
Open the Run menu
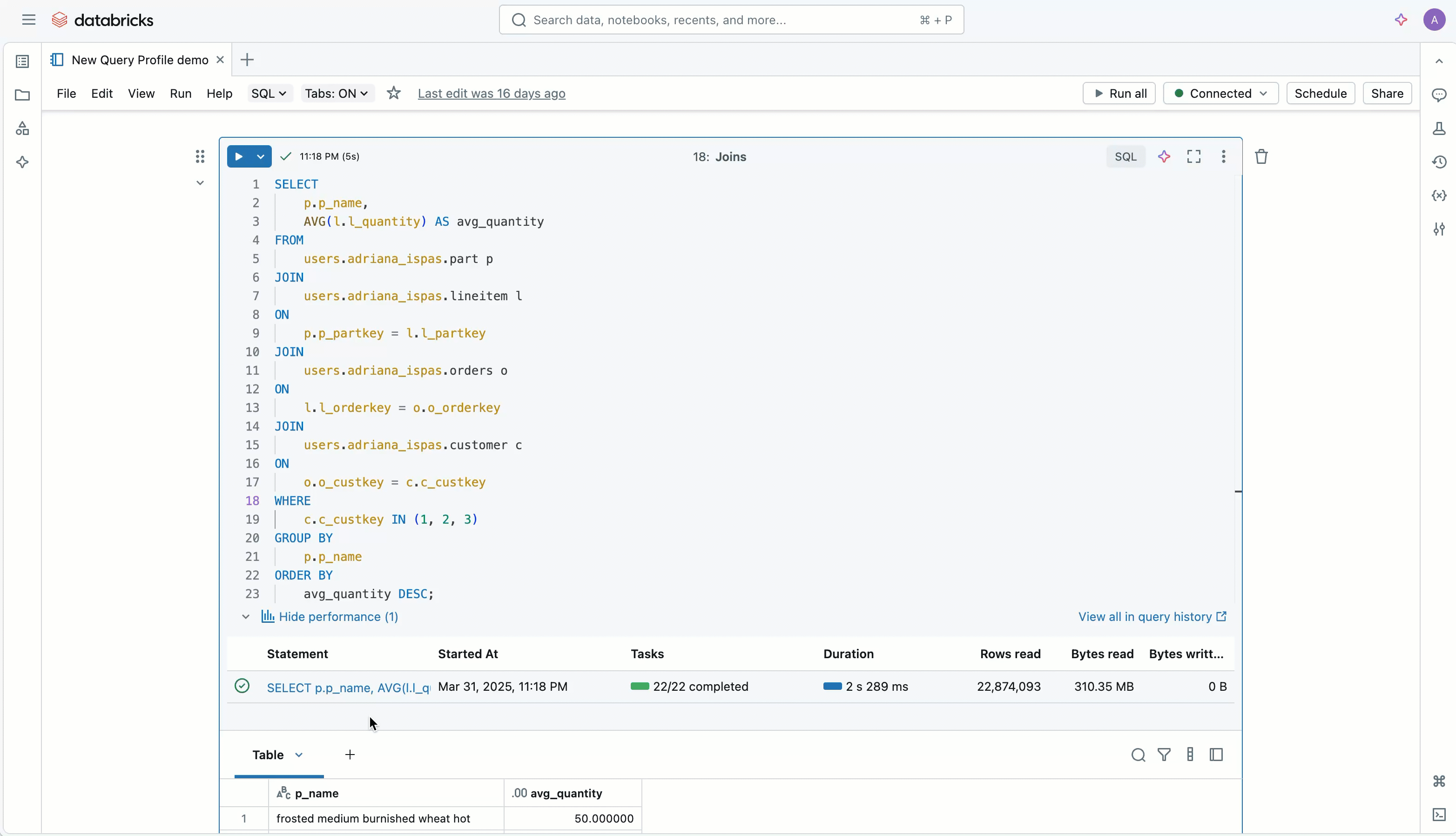180,93
